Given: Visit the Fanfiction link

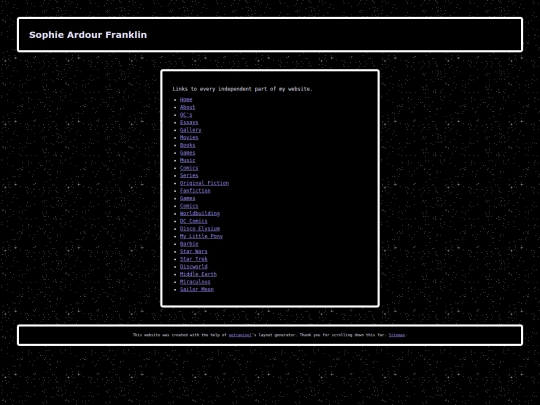Looking at the screenshot, I should (x=195, y=190).
